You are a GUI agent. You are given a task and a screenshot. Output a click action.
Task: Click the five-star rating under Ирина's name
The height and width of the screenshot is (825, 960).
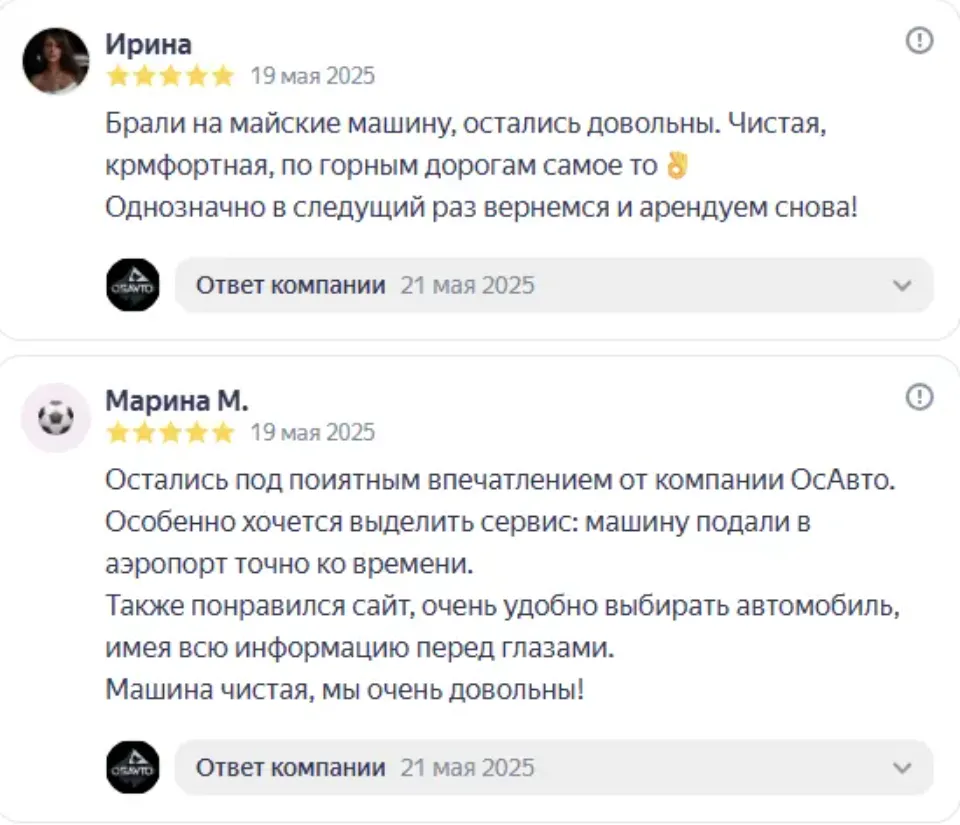[x=170, y=76]
